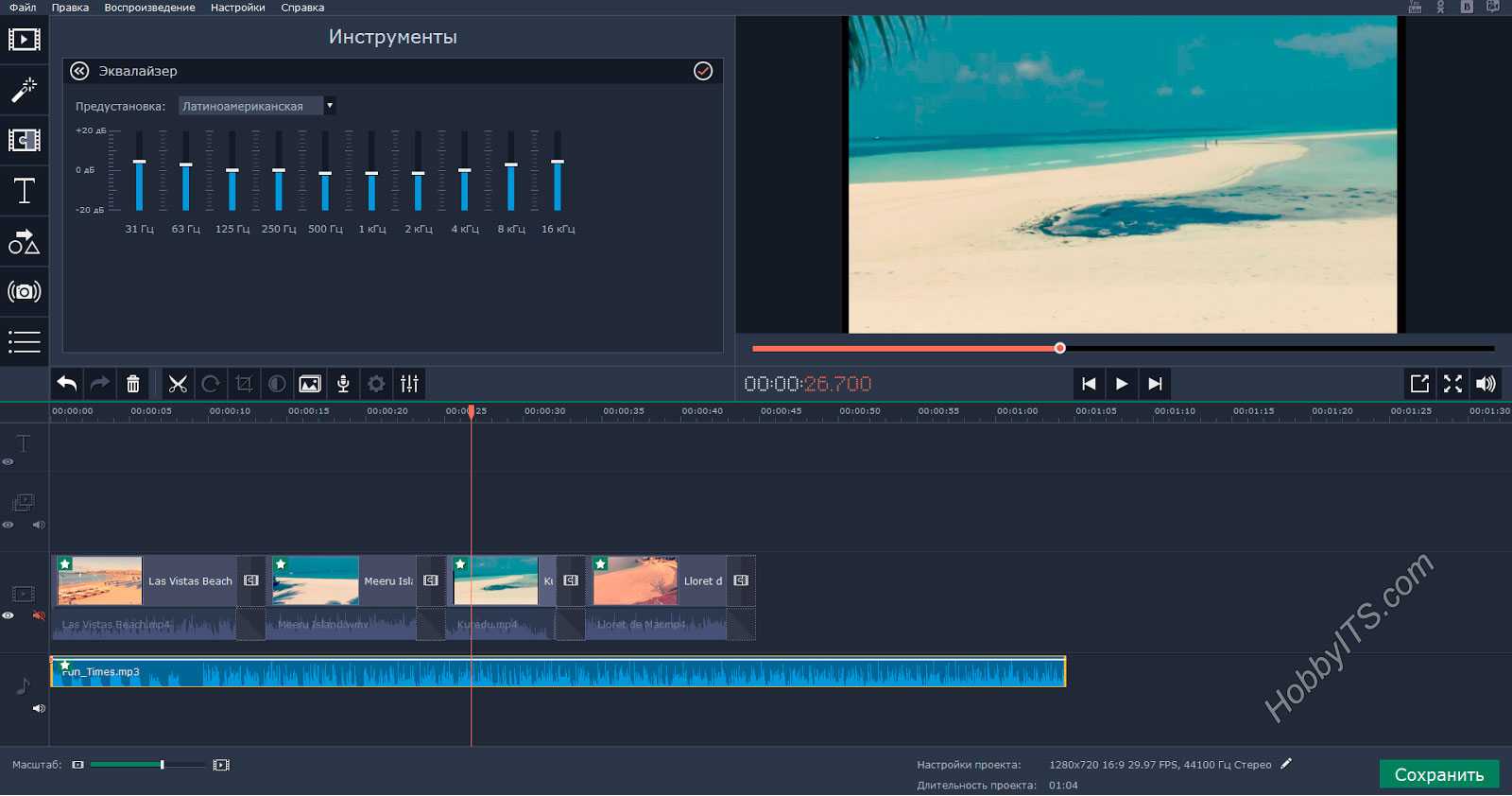Open audio equalizer sliders tool
1512x796 pixels.
409,384
